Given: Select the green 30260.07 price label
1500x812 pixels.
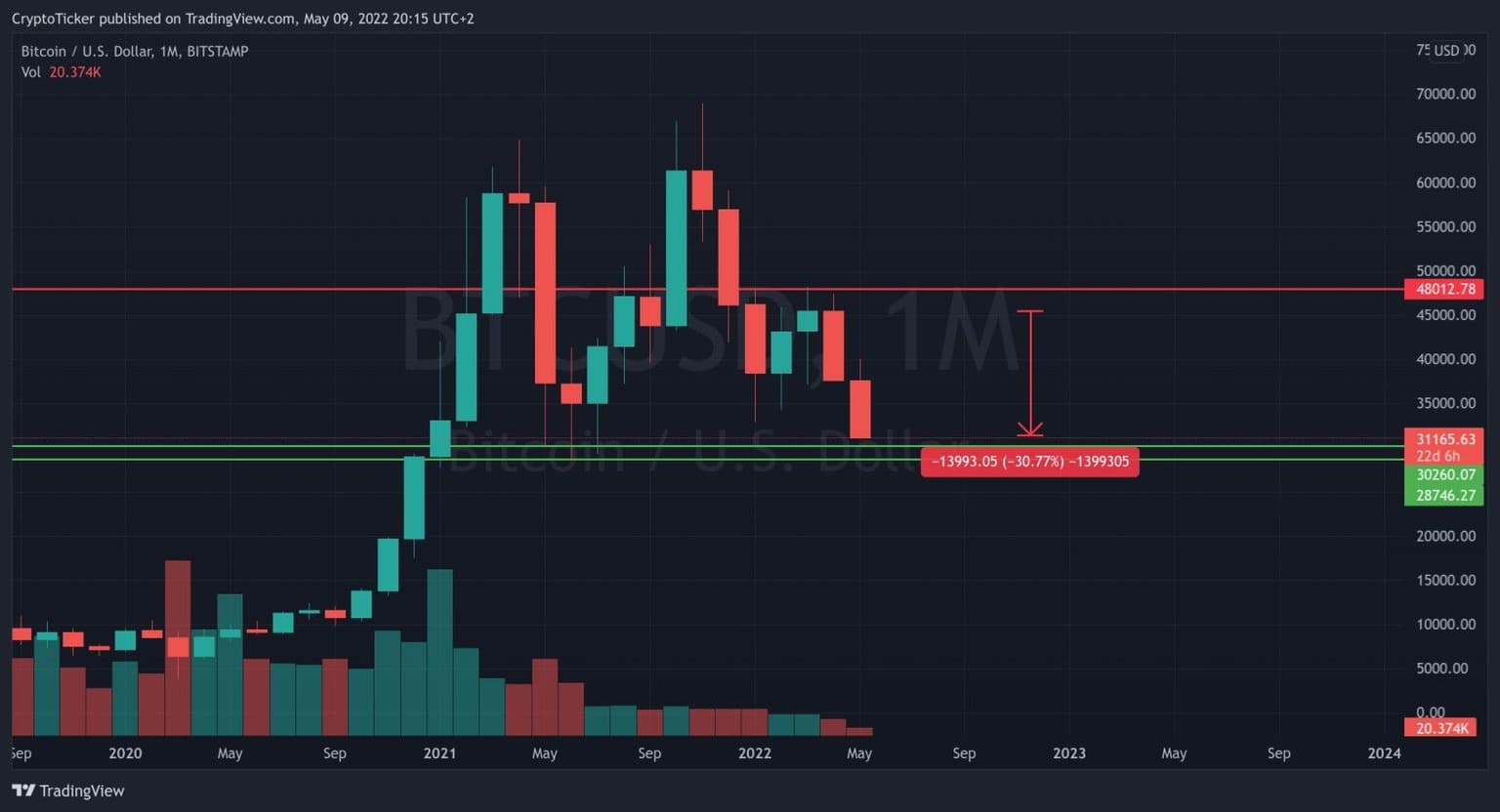Looking at the screenshot, I should pos(1444,475).
